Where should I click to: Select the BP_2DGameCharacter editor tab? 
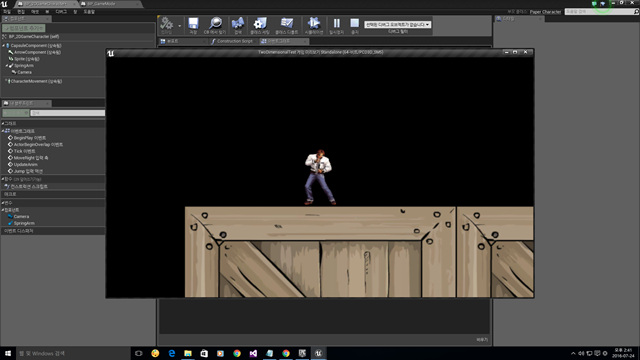46,4
